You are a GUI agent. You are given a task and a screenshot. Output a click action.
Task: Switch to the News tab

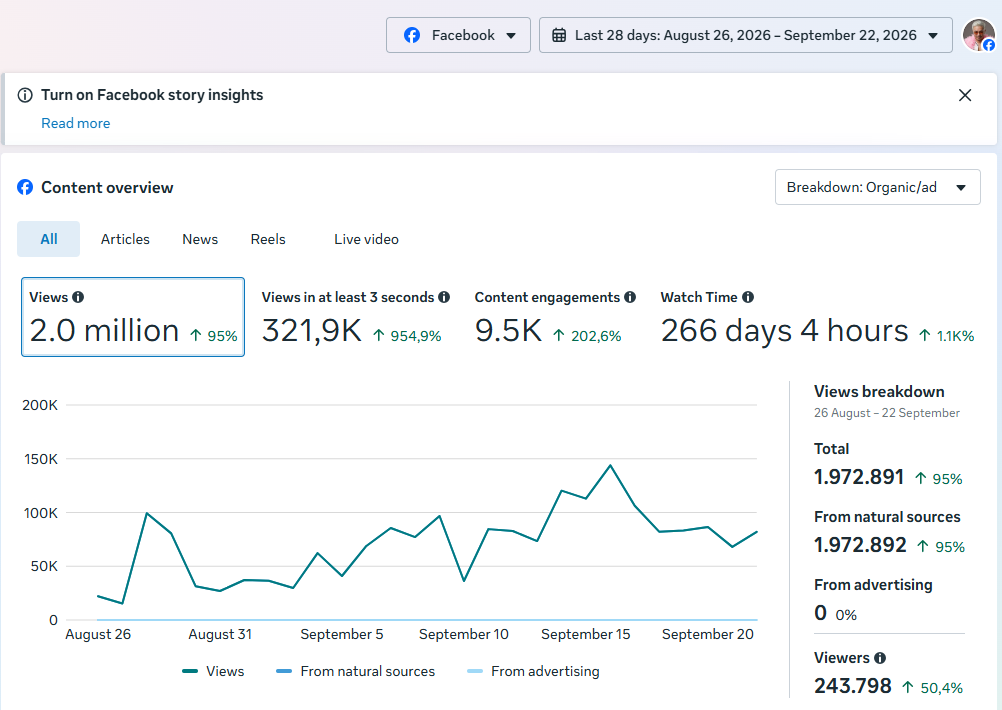200,239
